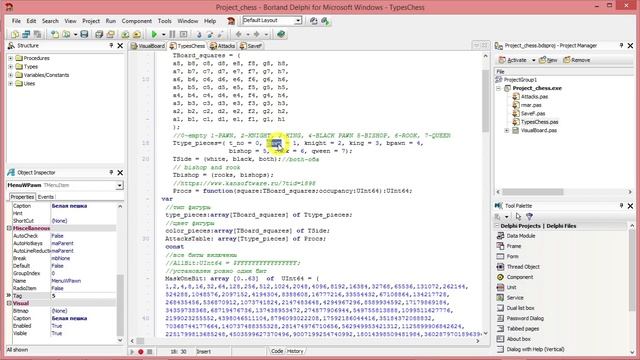
Task: Switch to the Attacks editor tab
Action: (x=222, y=46)
